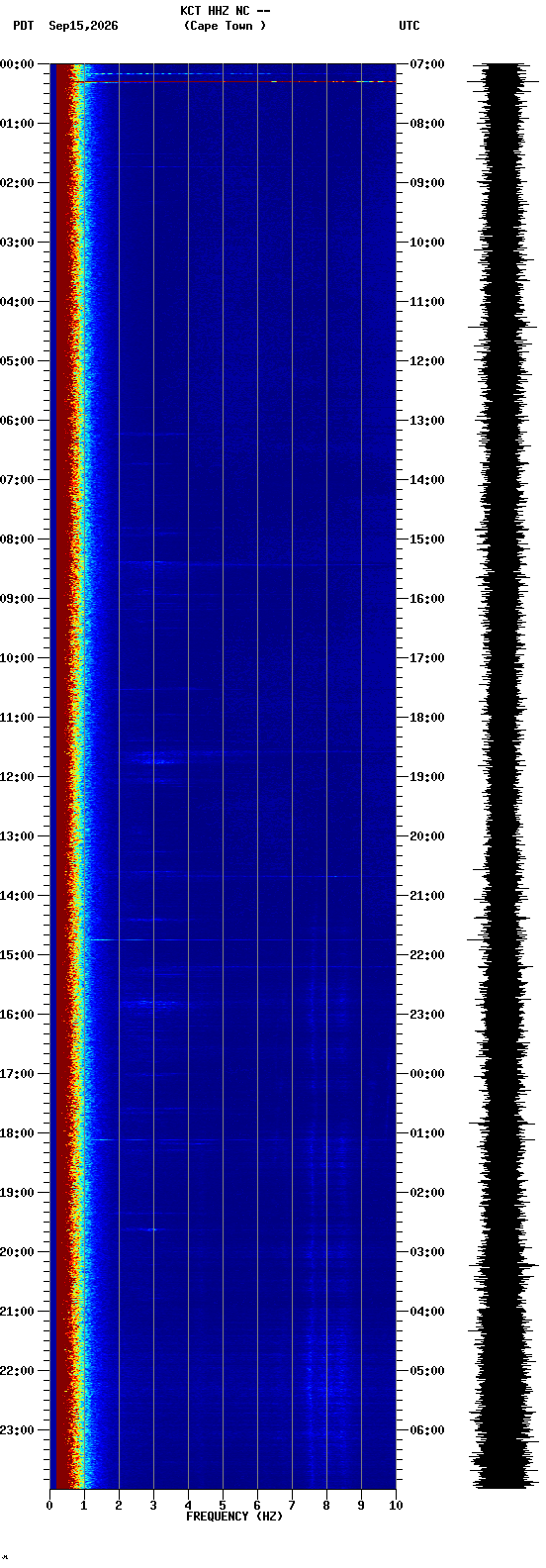546x1568 pixels.
Task: Click the UTC time label '06:00'
Action: [x=427, y=1430]
